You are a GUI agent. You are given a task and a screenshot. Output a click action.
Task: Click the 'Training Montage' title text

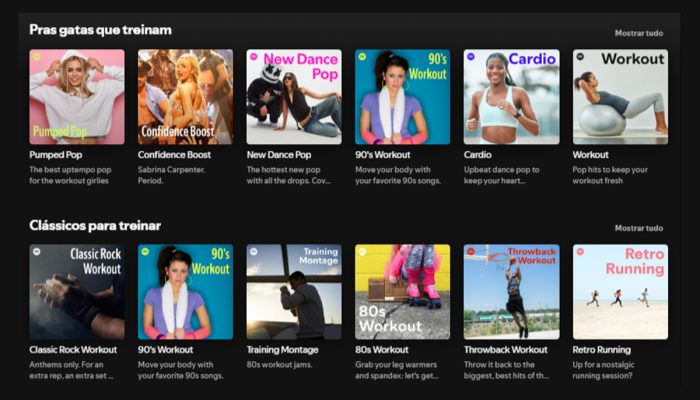pos(283,350)
